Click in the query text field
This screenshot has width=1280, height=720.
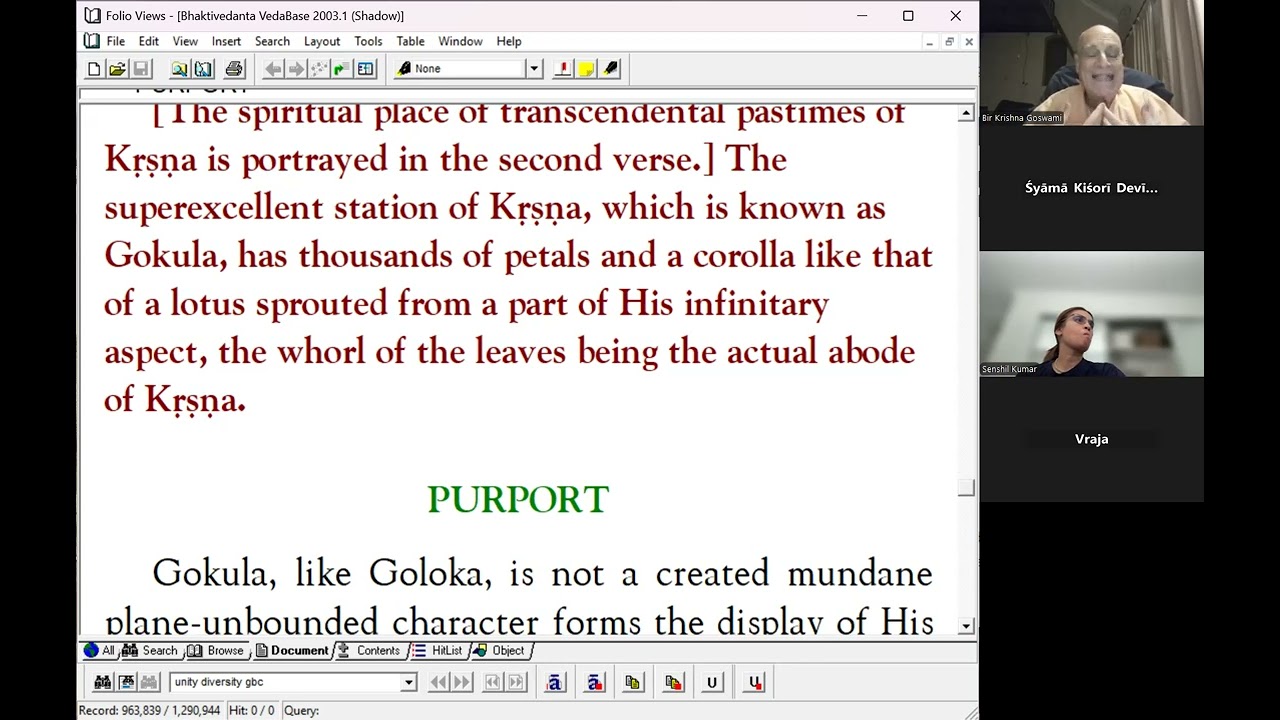(x=285, y=682)
